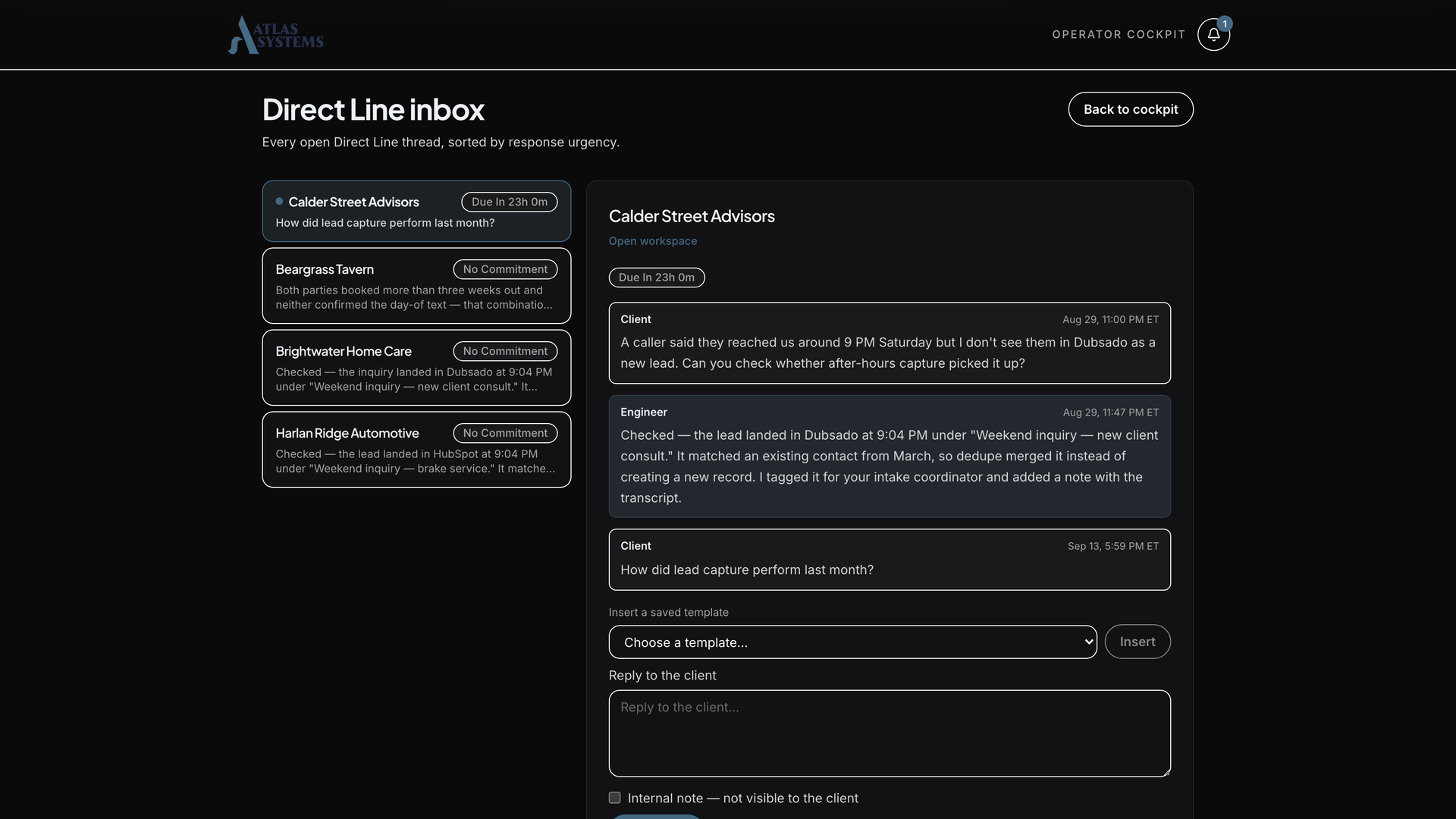Click the Due In 23h 0m badge in the inbox list
The height and width of the screenshot is (819, 1456).
point(510,202)
